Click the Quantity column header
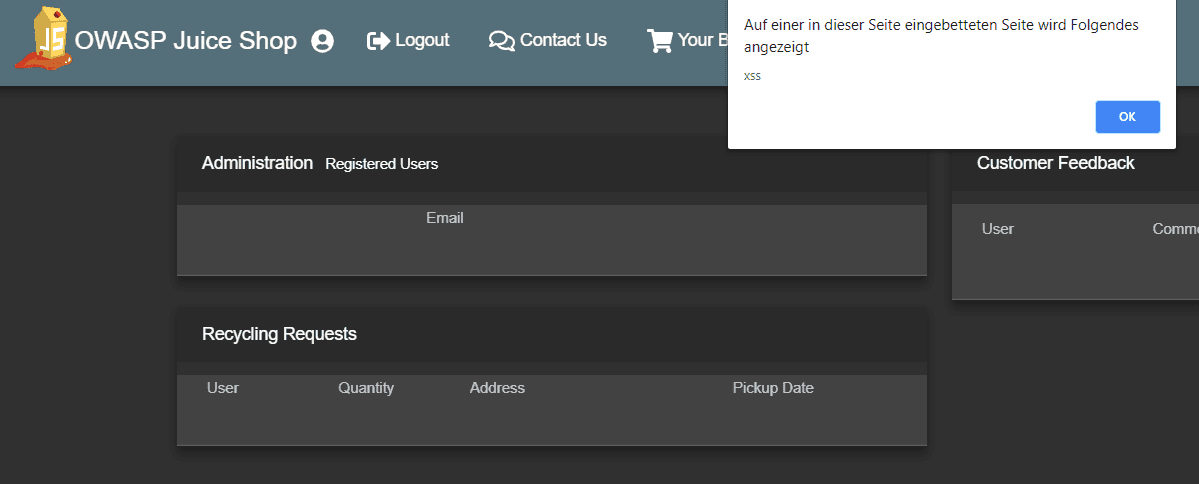The image size is (1199, 484). point(366,388)
